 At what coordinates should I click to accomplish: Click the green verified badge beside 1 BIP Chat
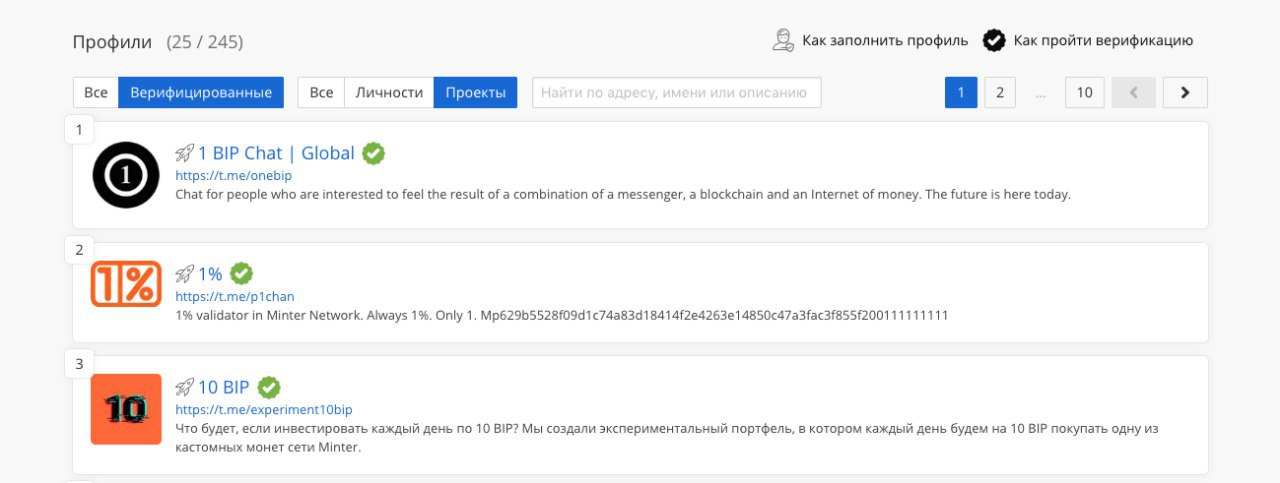coord(374,153)
